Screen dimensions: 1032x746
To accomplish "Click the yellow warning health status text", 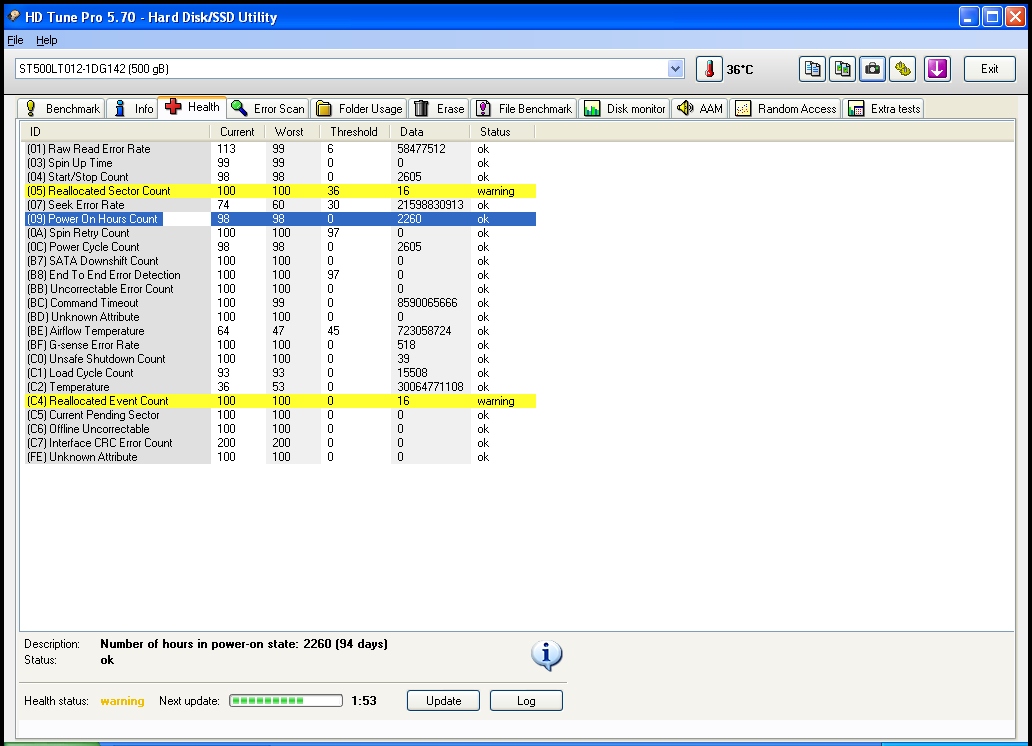I will tap(122, 701).
